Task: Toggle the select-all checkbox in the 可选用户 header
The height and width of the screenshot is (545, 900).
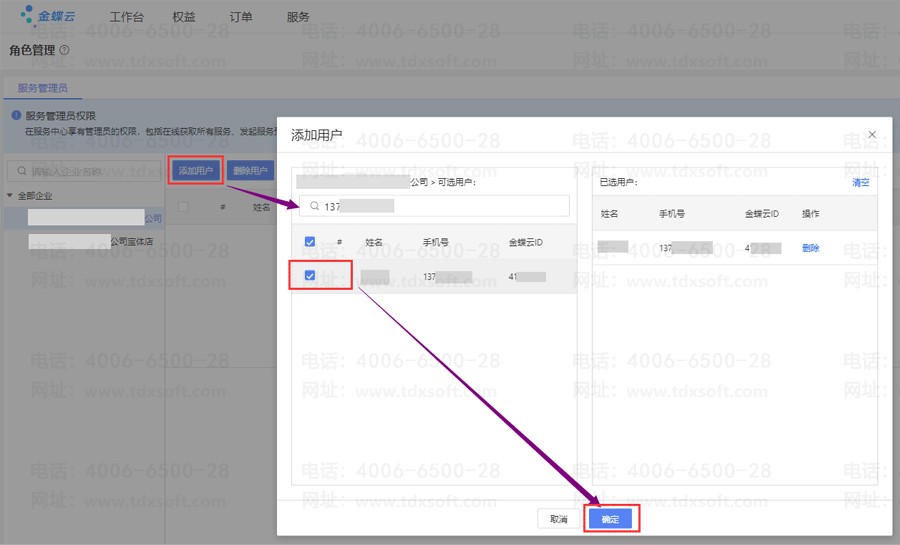Action: click(310, 242)
